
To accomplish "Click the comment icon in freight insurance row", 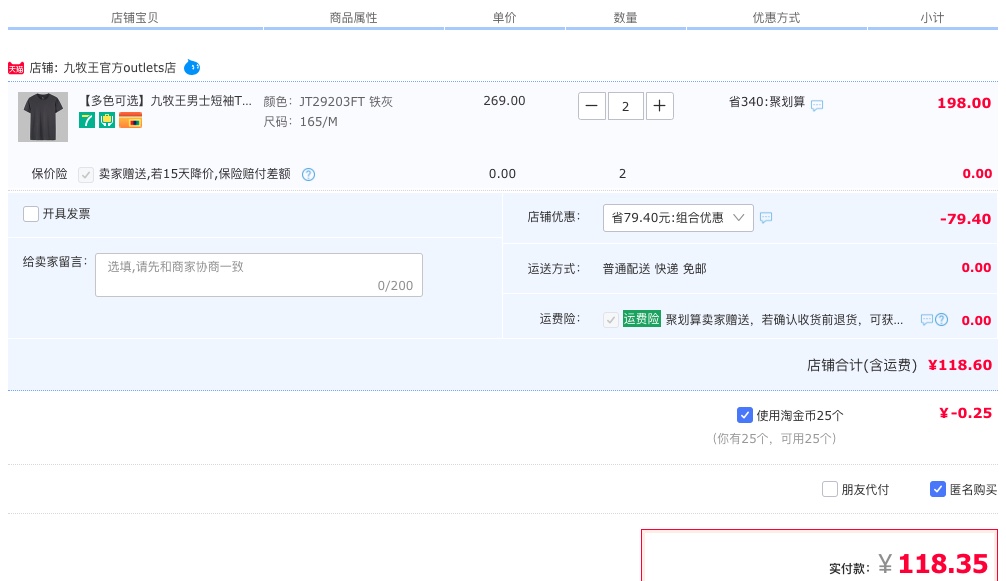I will [x=926, y=319].
